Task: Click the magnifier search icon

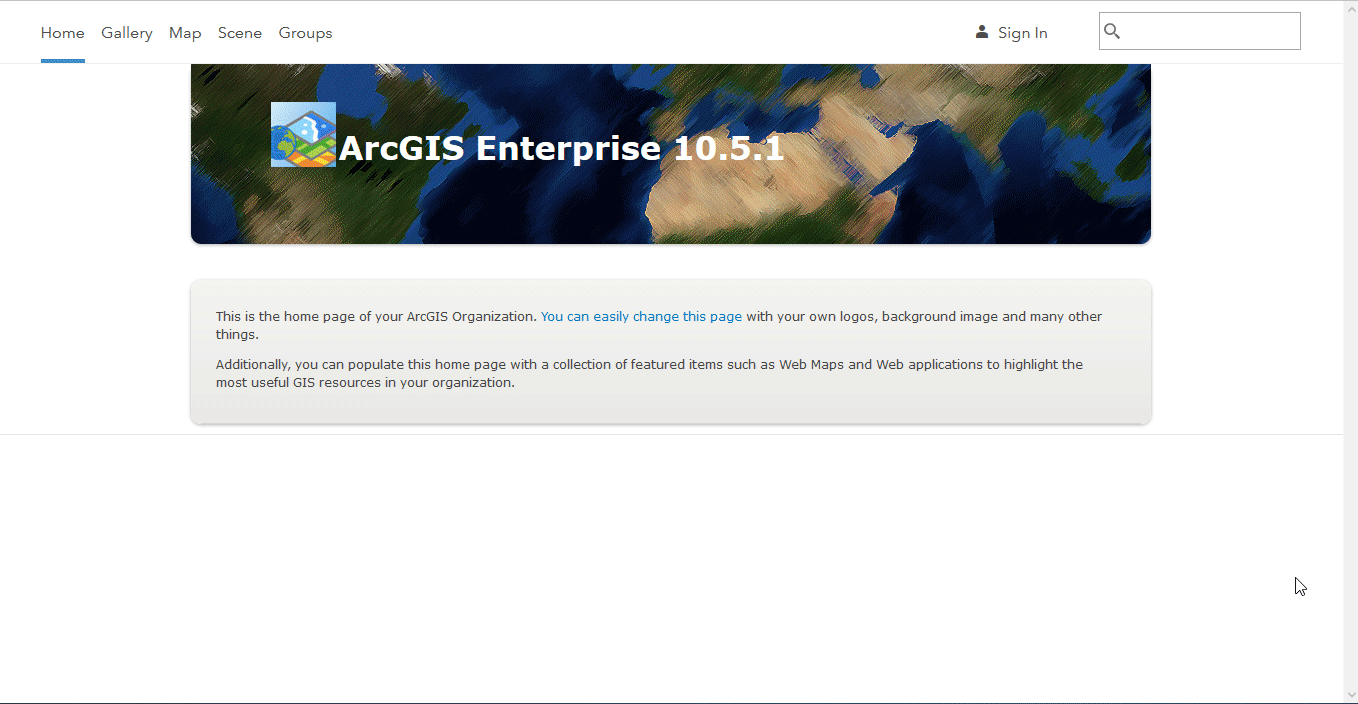Action: 1112,32
